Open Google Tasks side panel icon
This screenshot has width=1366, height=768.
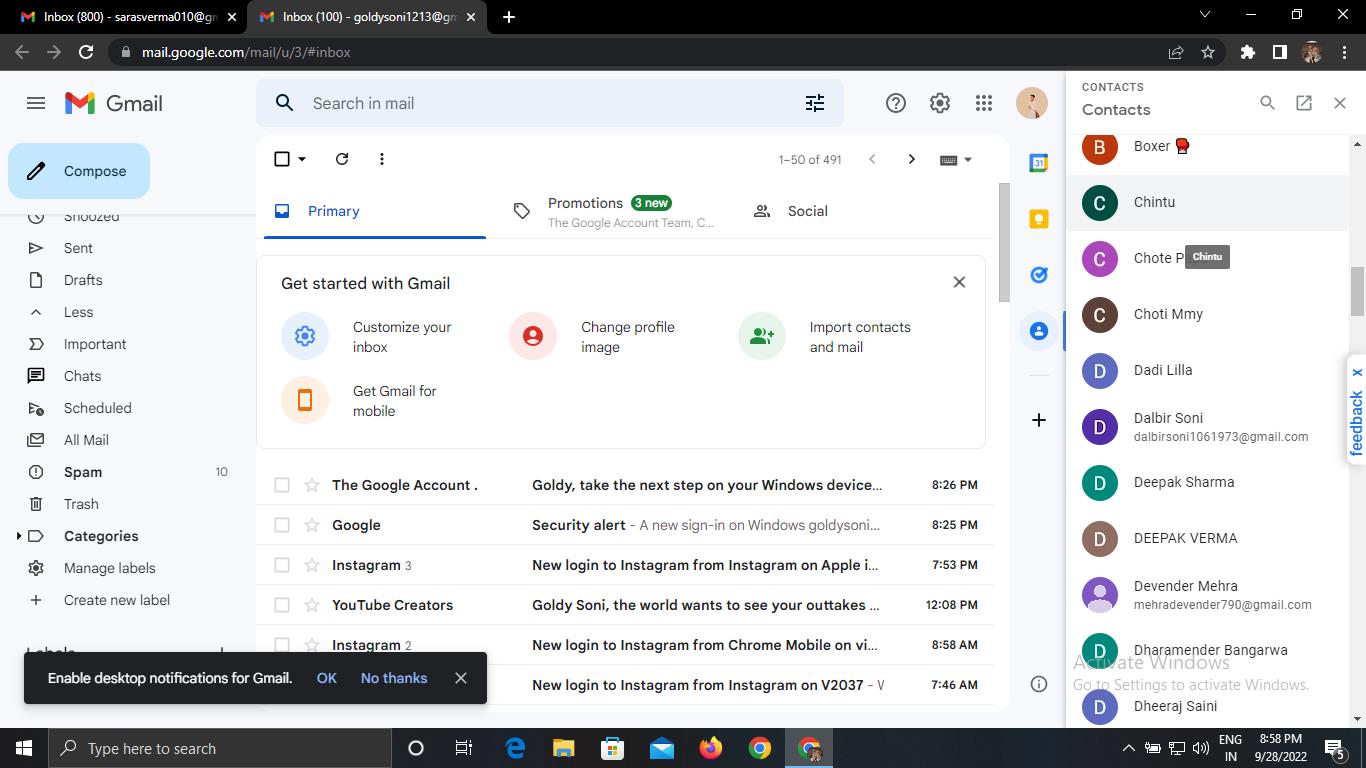pyautogui.click(x=1038, y=275)
